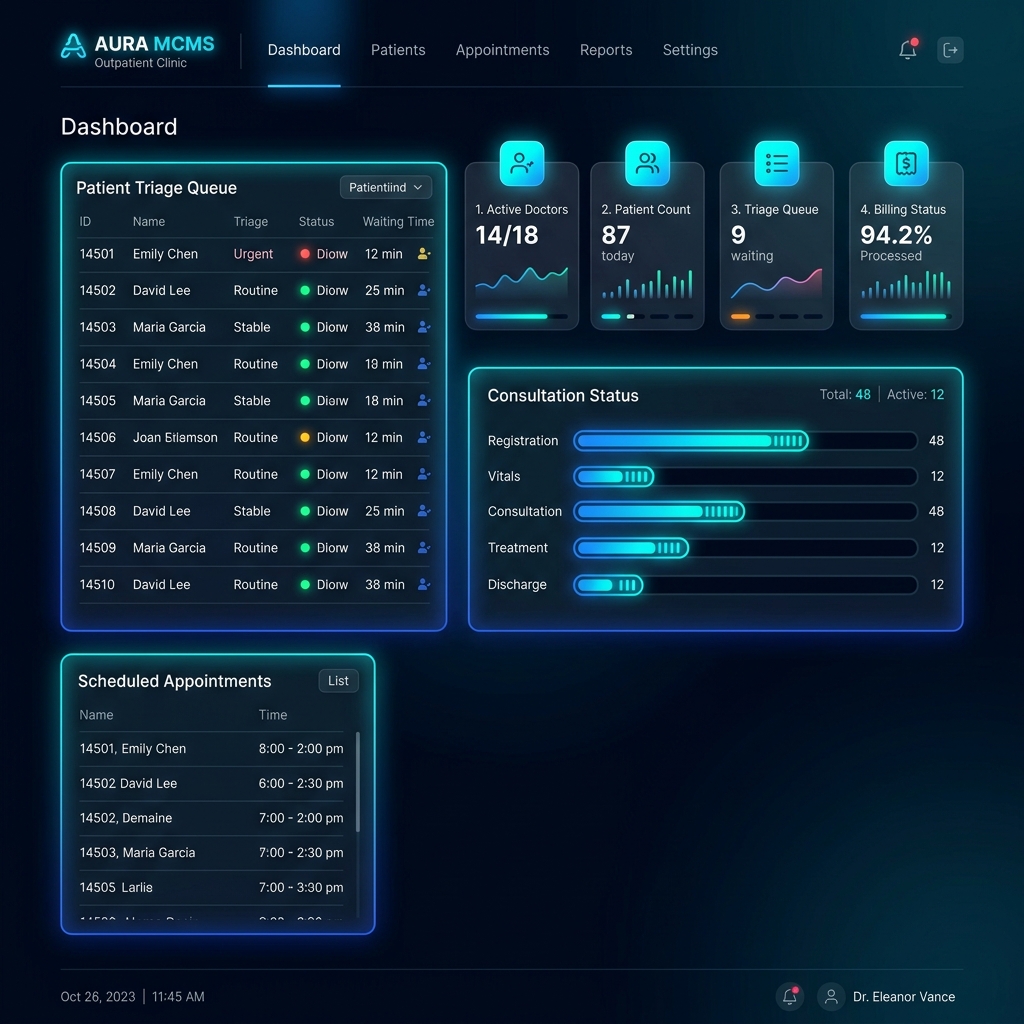Click the Billing Status receipt icon
This screenshot has width=1024, height=1024.
pos(906,163)
